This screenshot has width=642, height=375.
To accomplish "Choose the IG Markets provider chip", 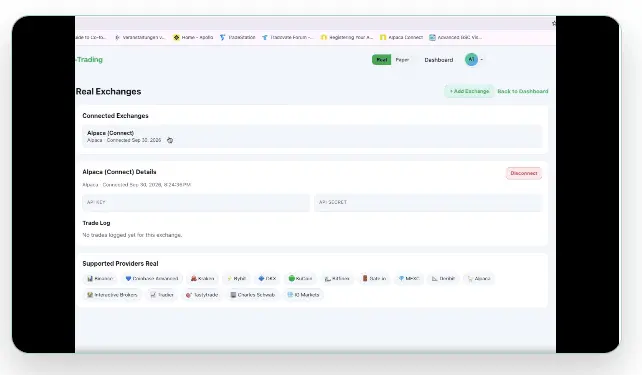I will 303,295.
